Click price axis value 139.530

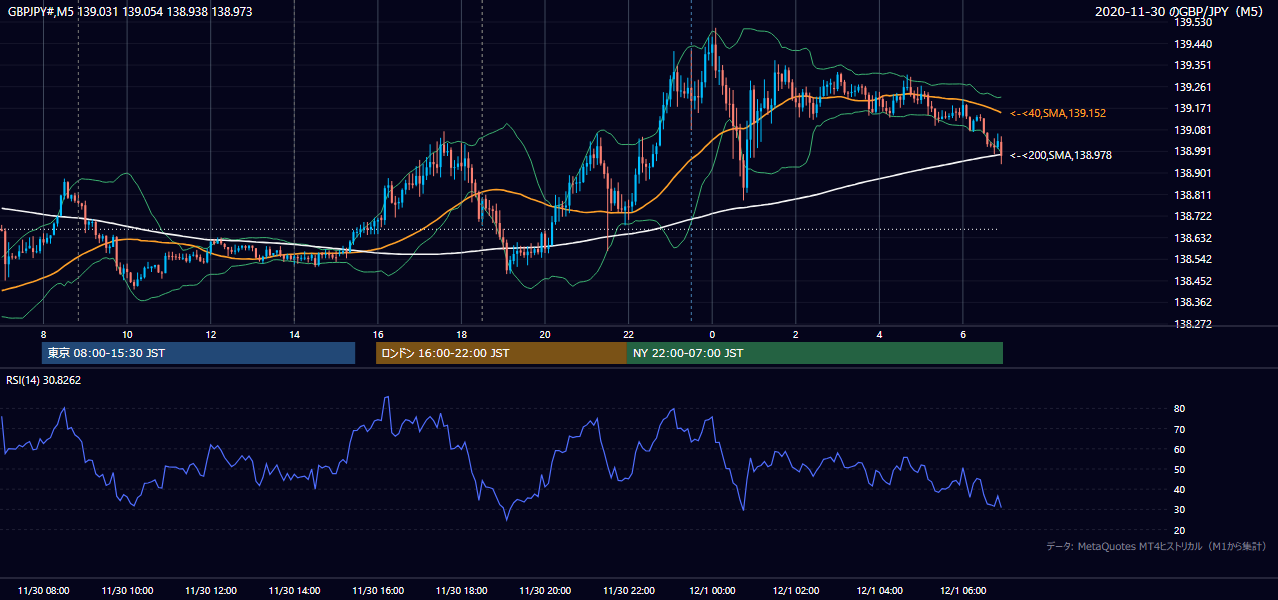tap(1194, 22)
